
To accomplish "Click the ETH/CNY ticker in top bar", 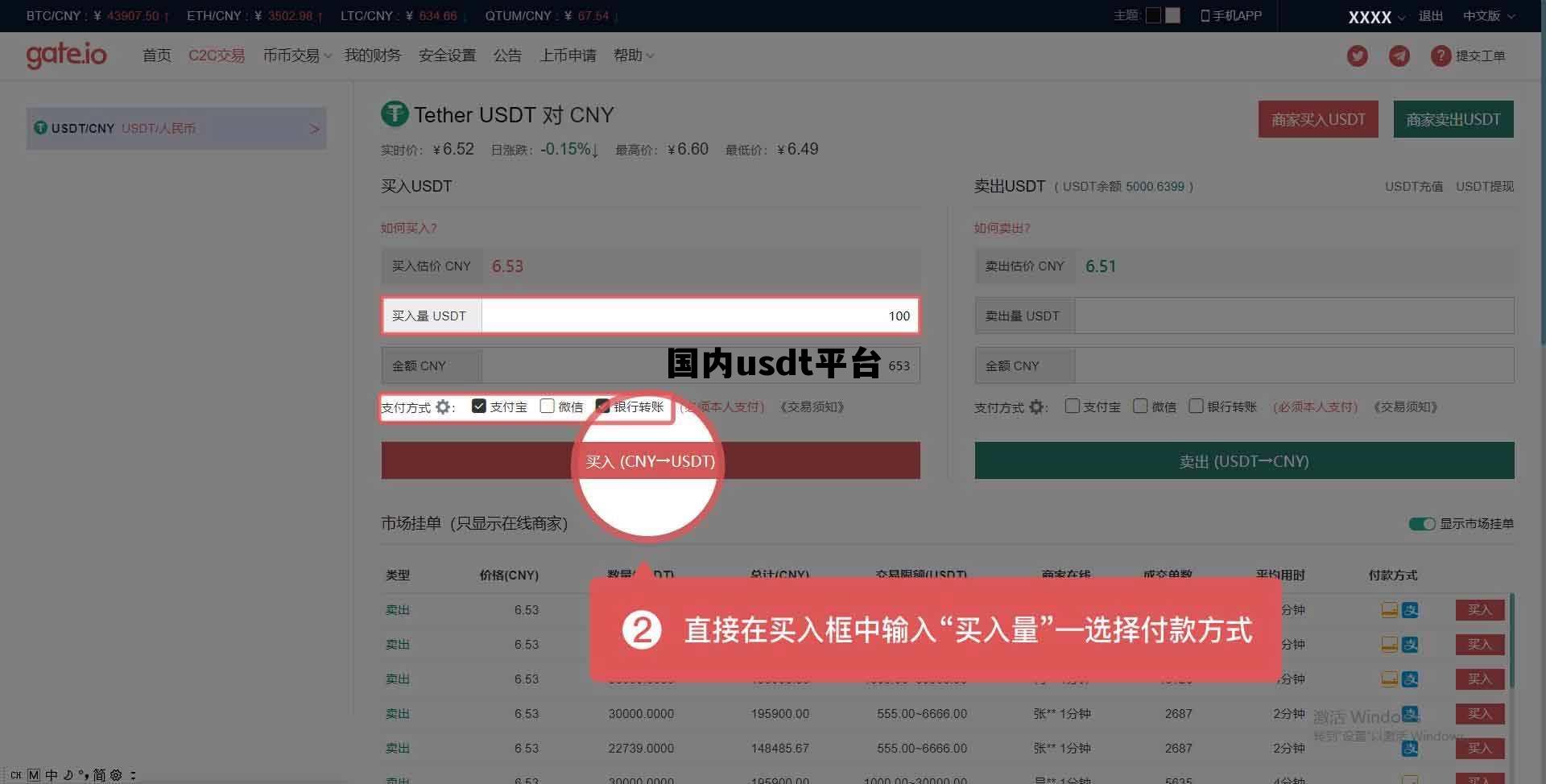I will [254, 16].
